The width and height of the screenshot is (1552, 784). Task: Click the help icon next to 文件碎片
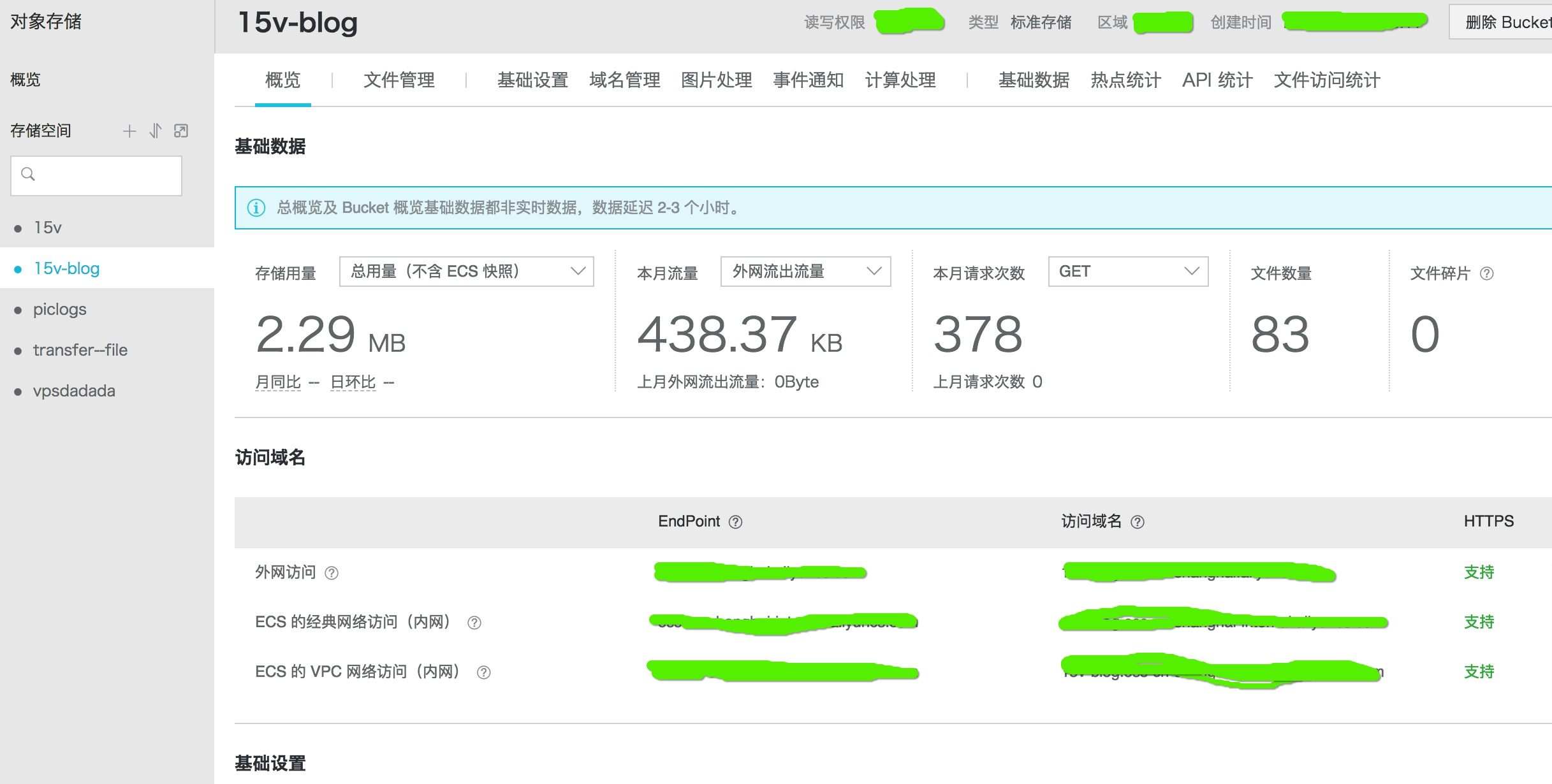[x=1487, y=273]
